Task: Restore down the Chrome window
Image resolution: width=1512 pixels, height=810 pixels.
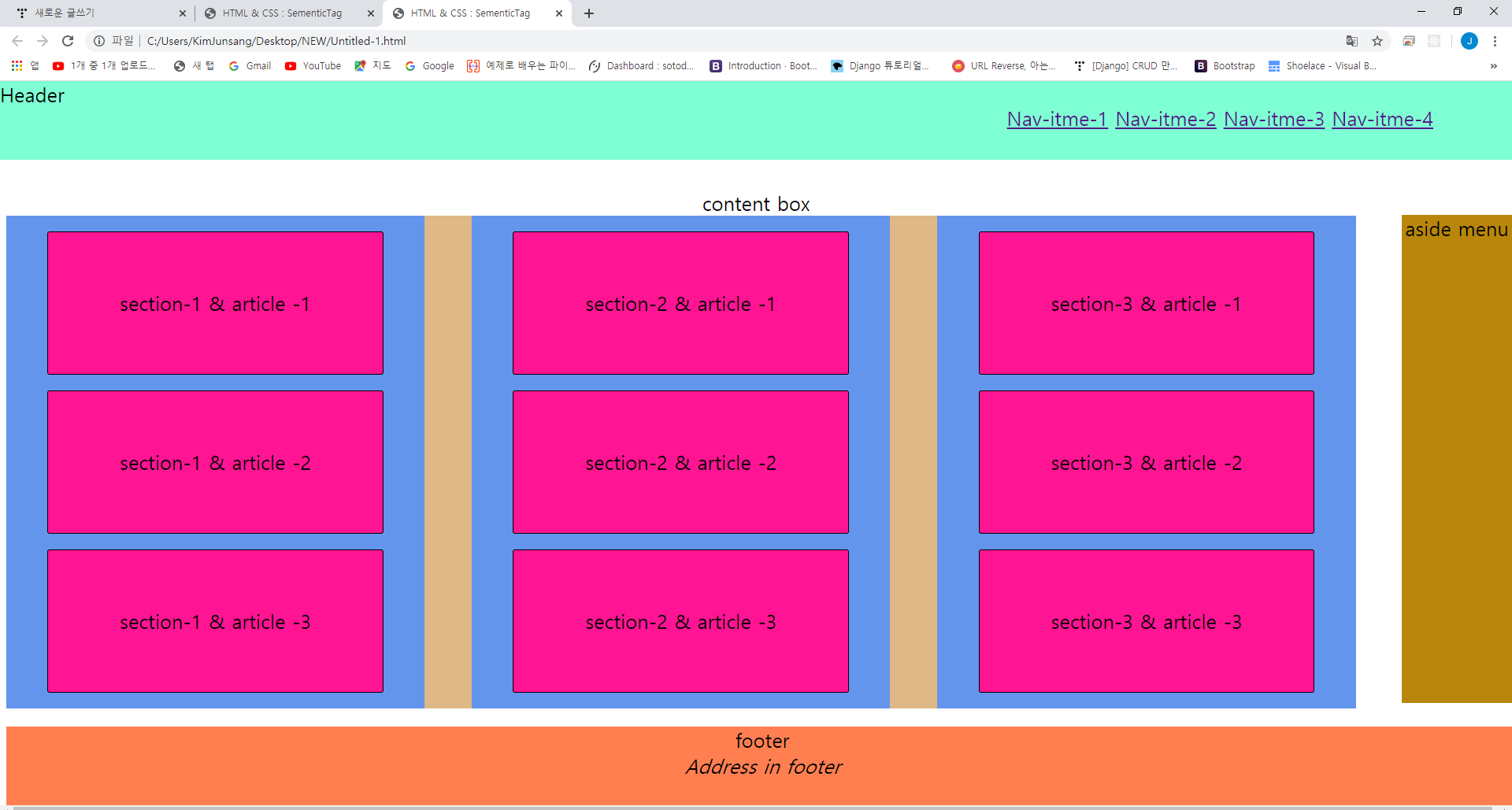Action: pyautogui.click(x=1458, y=12)
